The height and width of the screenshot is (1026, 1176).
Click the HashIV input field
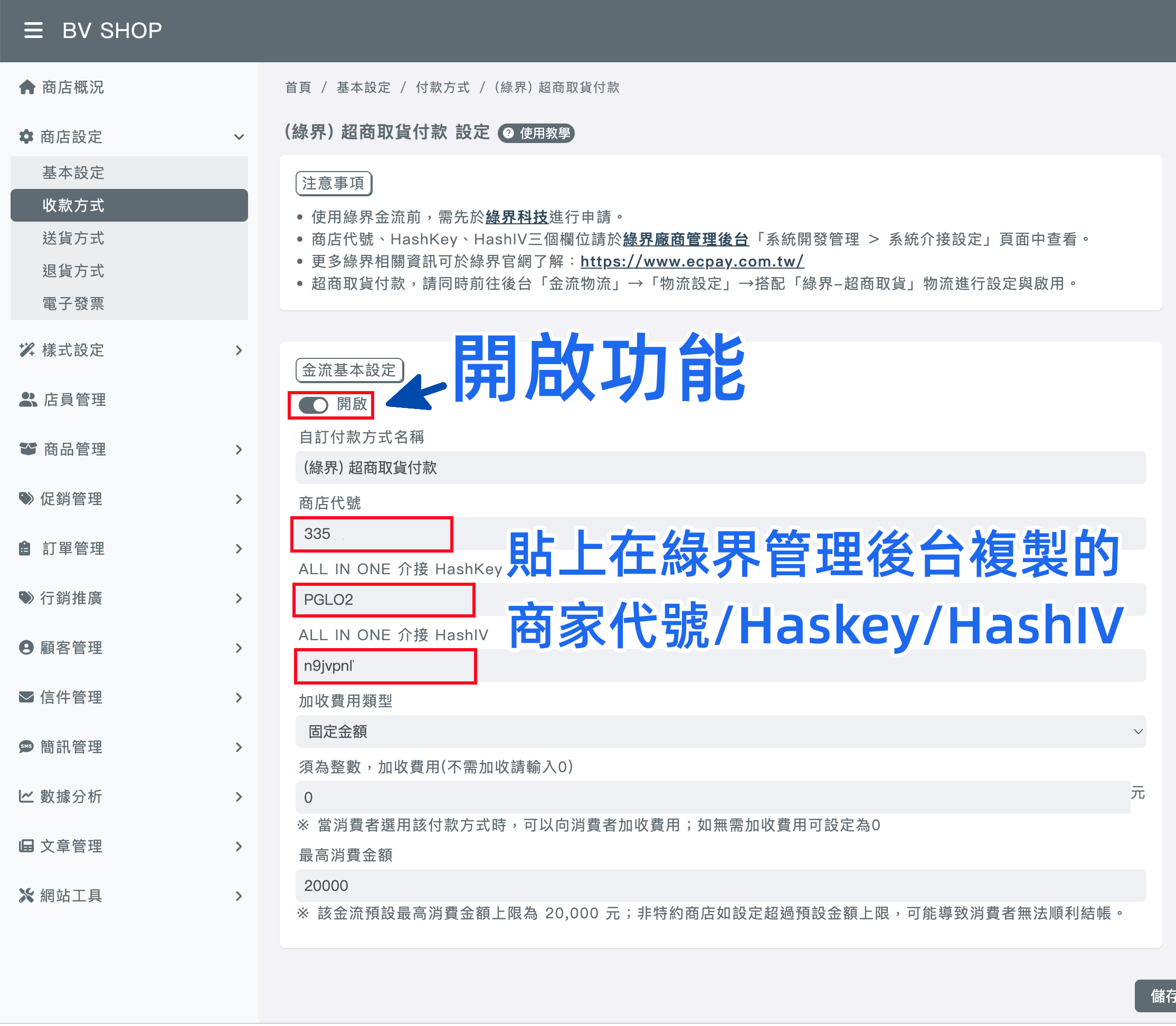720,666
